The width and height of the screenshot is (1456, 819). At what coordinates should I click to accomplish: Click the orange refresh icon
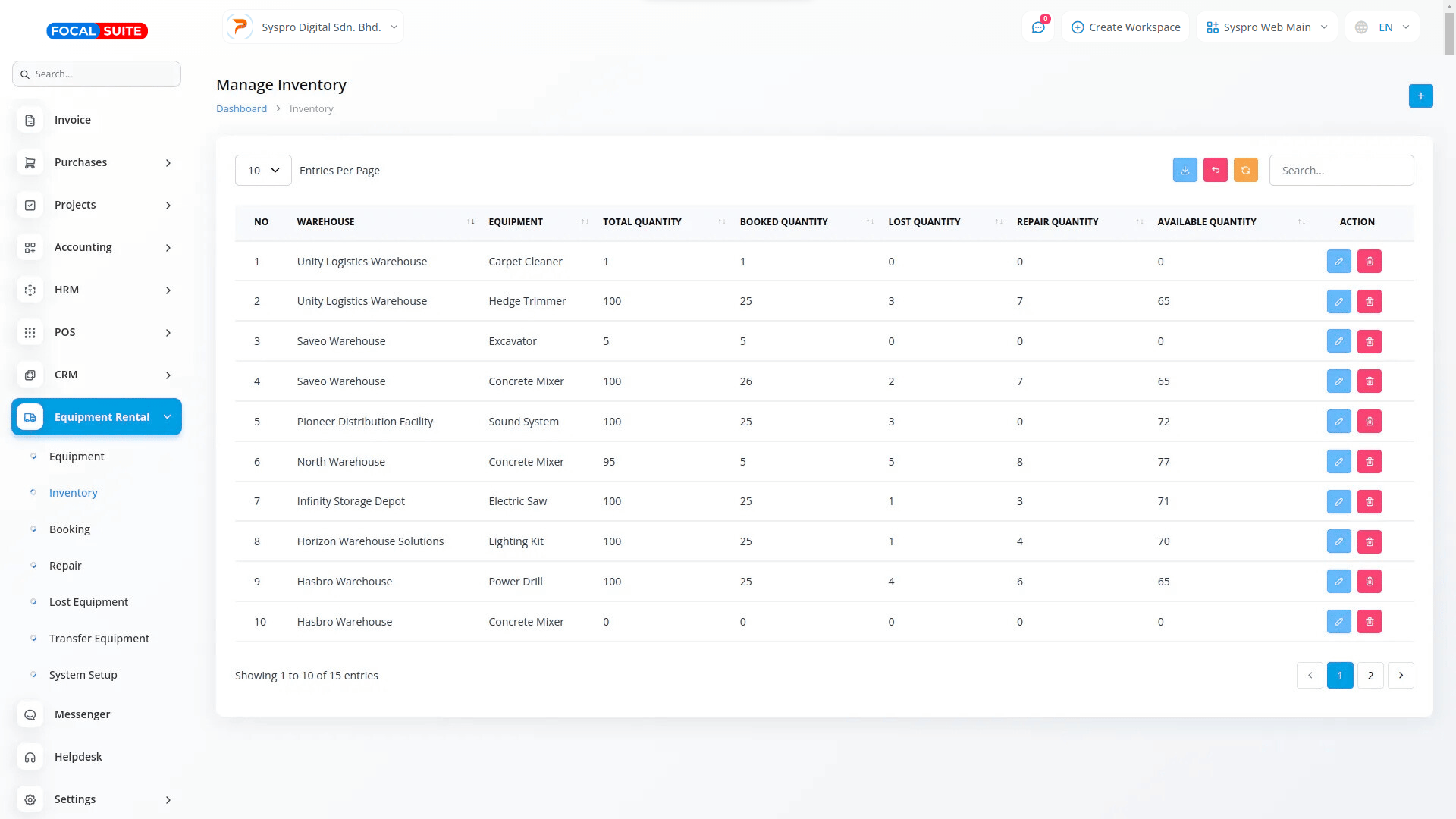pos(1245,170)
